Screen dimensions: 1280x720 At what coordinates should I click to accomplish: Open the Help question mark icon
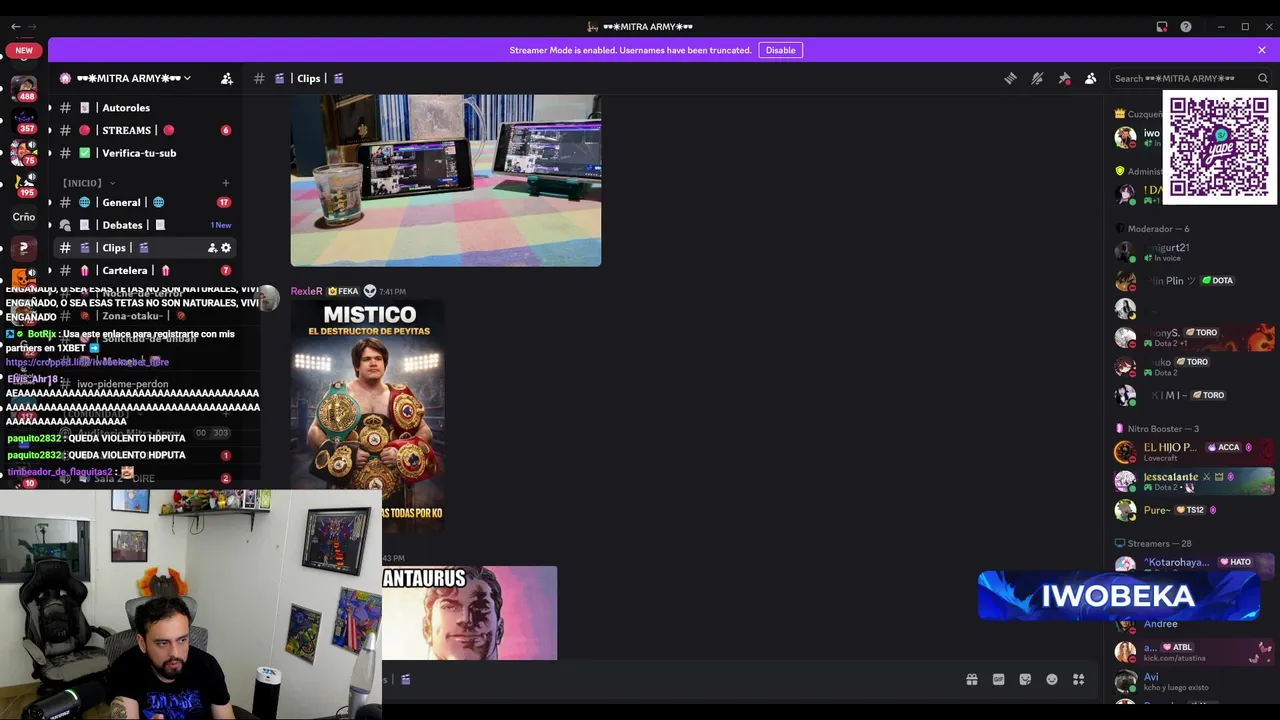pos(1186,27)
